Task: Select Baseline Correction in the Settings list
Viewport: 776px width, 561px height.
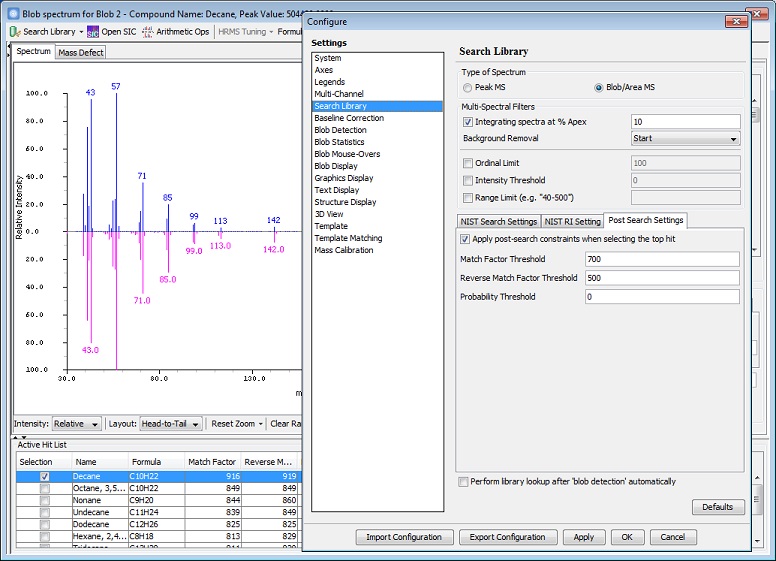Action: click(349, 118)
